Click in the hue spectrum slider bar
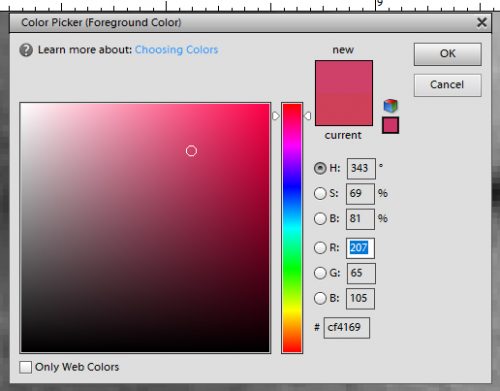Viewport: 500px width, 391px height. (292, 228)
